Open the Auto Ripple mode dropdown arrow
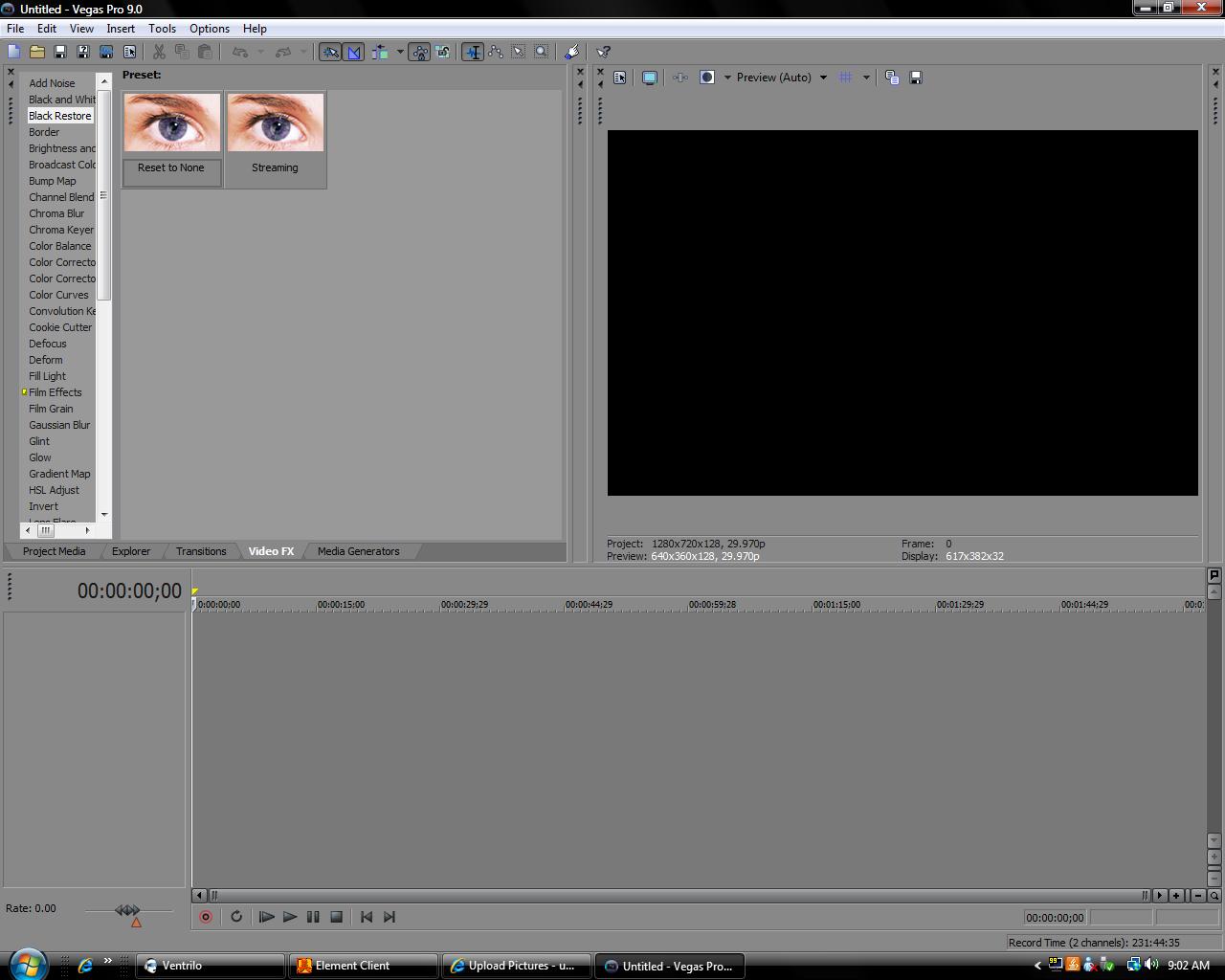The image size is (1225, 980). pyautogui.click(x=400, y=52)
